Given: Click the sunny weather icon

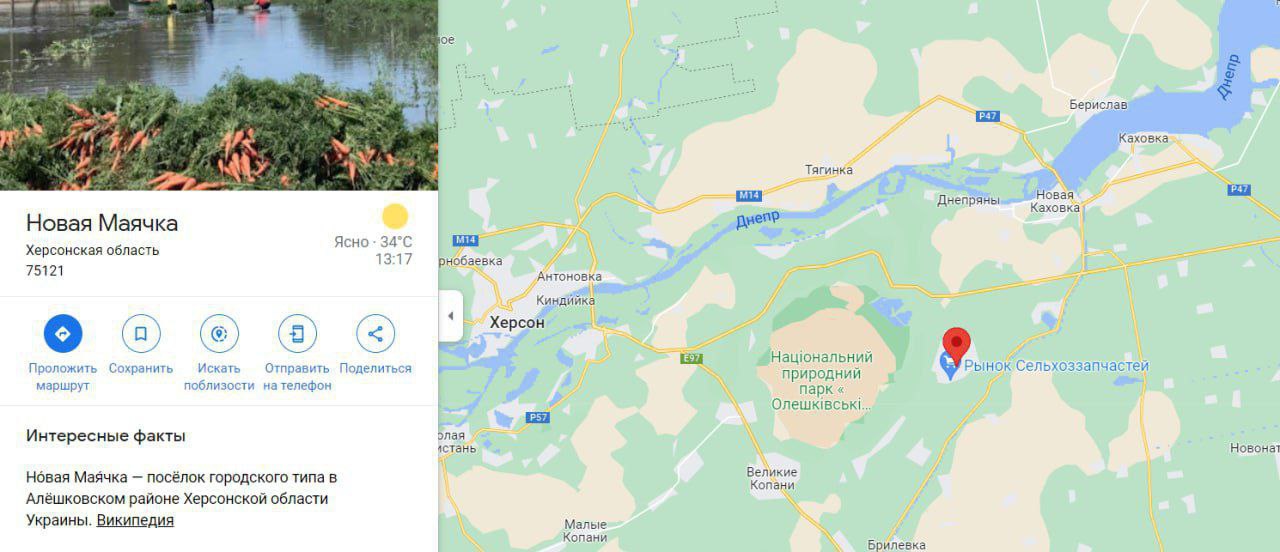Looking at the screenshot, I should [396, 216].
